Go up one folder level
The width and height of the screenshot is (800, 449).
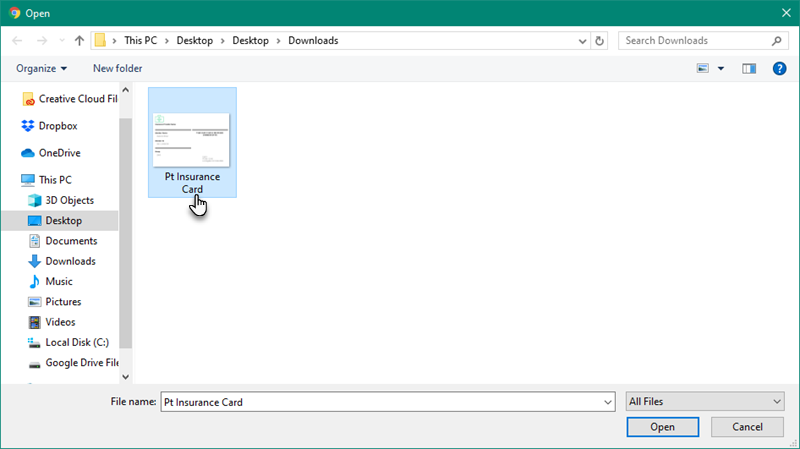pyautogui.click(x=79, y=41)
